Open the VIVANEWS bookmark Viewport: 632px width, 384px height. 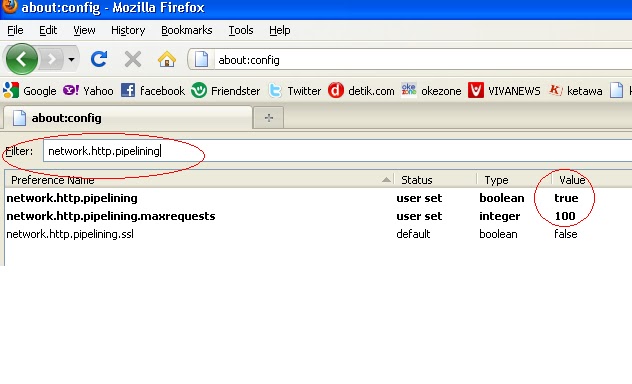click(504, 91)
